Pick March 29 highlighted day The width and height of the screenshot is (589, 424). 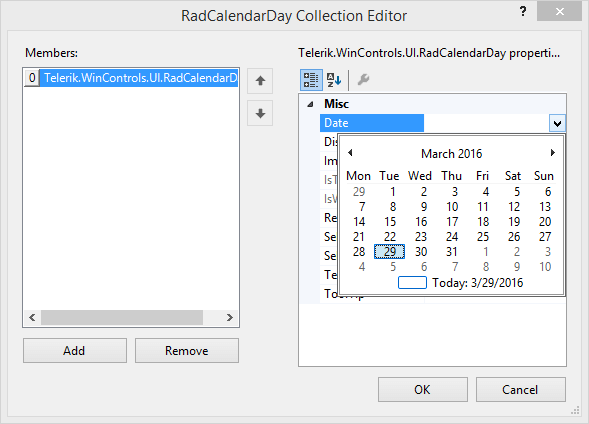point(390,252)
